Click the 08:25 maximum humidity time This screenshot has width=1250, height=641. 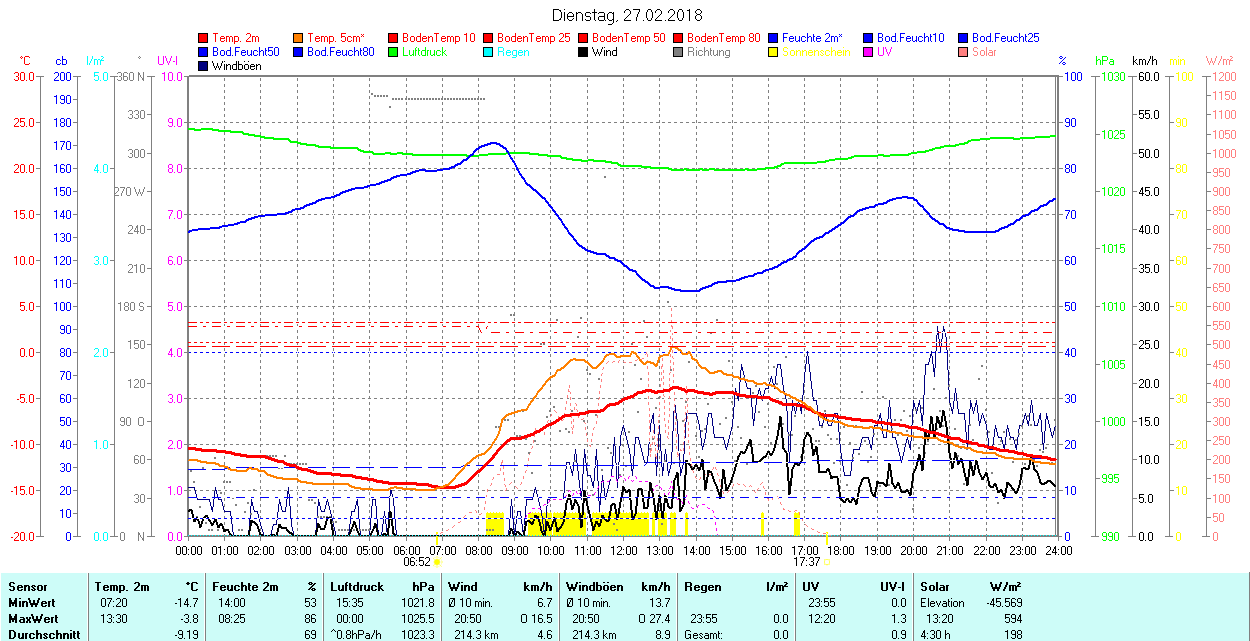pos(231,619)
